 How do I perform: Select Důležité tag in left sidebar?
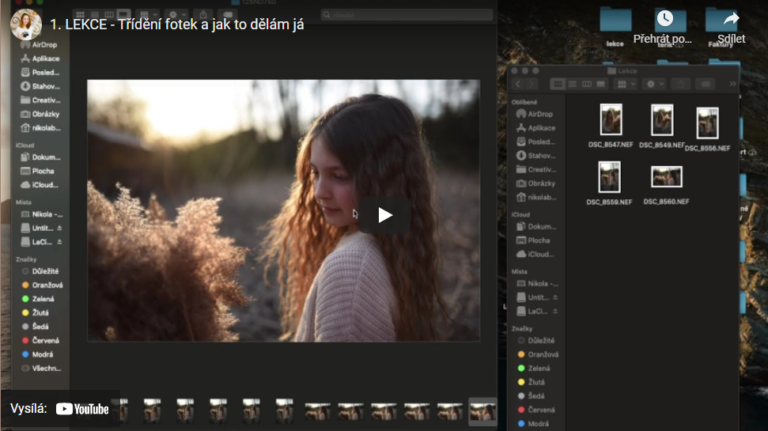click(x=40, y=271)
